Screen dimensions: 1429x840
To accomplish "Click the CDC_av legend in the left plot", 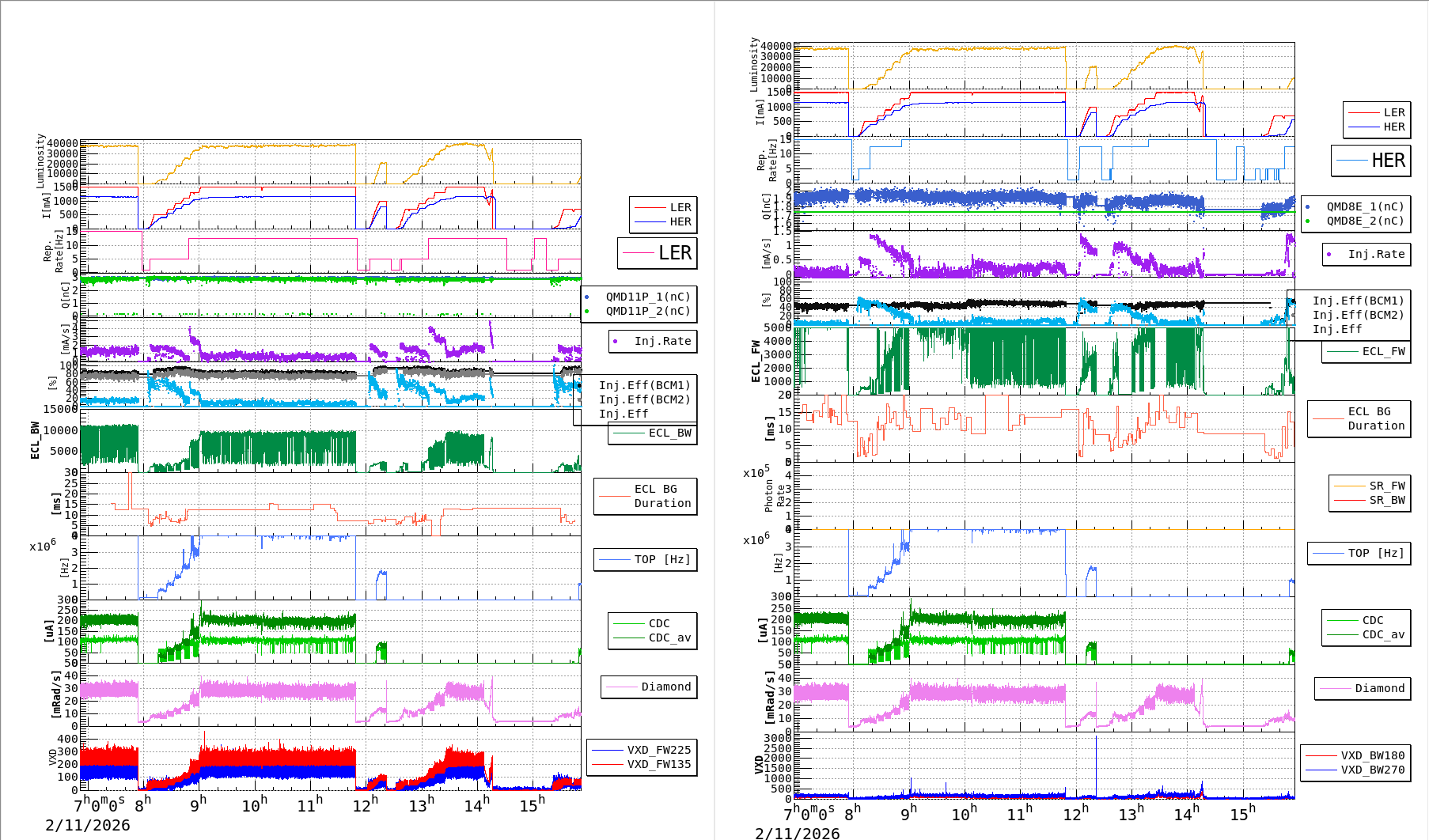I will click(653, 638).
